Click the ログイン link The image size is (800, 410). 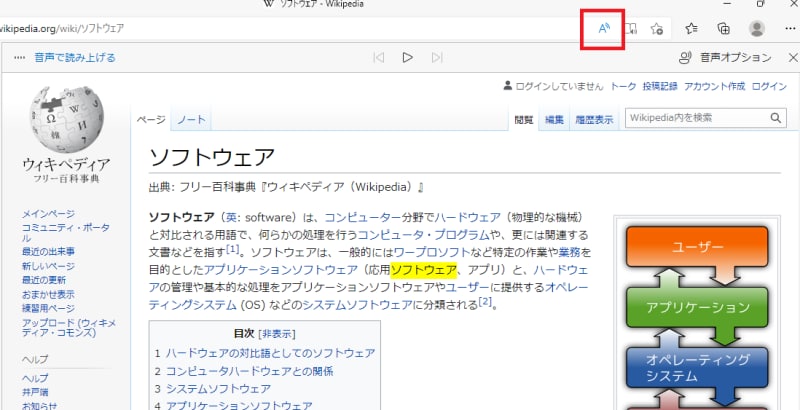coord(768,88)
